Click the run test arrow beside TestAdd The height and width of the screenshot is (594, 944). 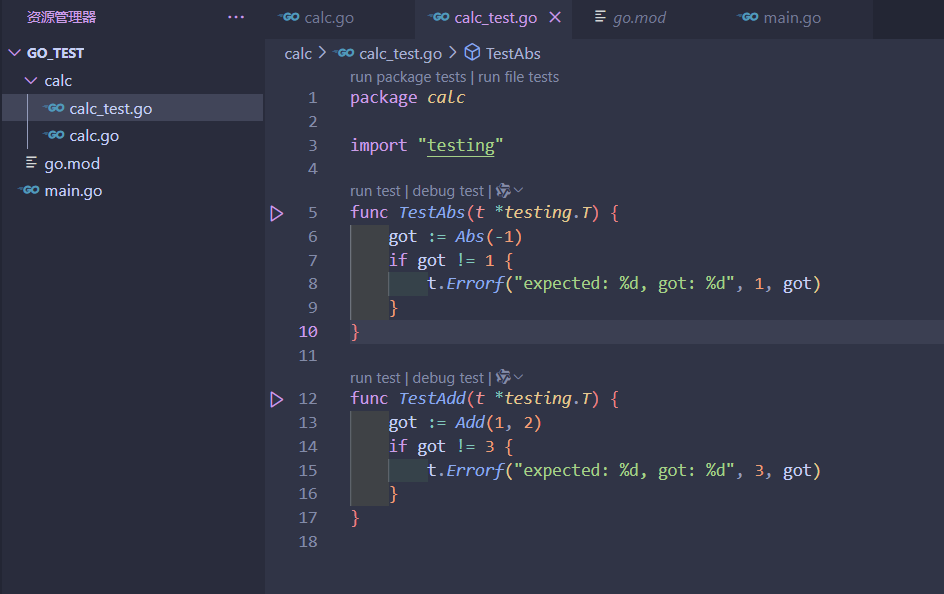[x=276, y=400]
